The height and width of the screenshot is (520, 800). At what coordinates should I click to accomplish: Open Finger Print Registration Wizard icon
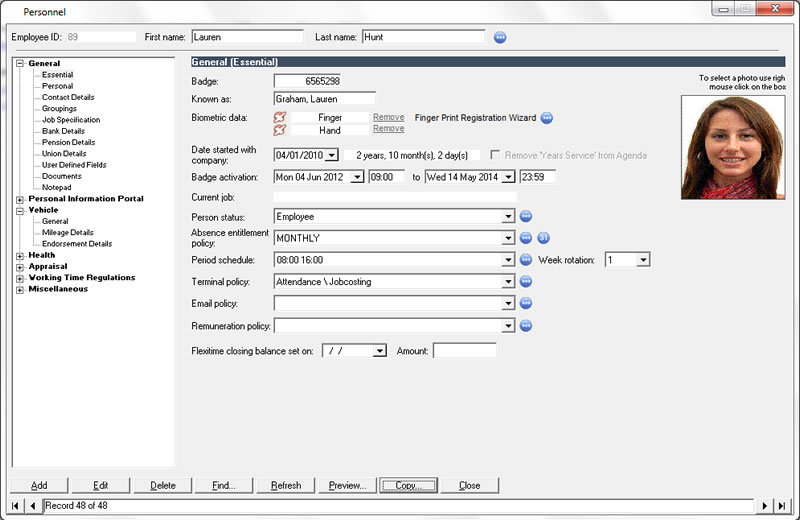click(547, 117)
